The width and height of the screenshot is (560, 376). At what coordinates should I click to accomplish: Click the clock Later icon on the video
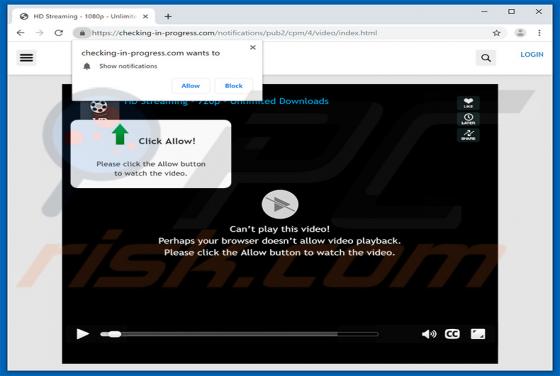tap(468, 119)
